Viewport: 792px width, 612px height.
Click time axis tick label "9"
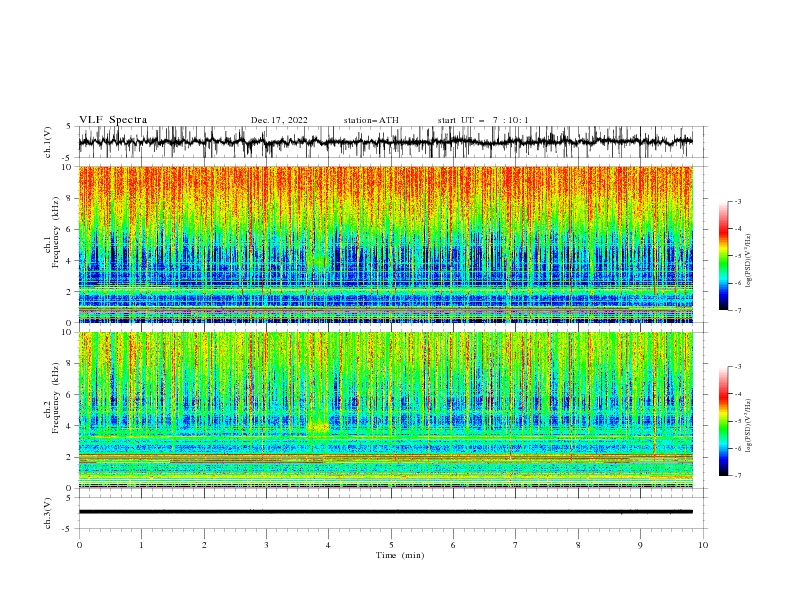[x=640, y=545]
